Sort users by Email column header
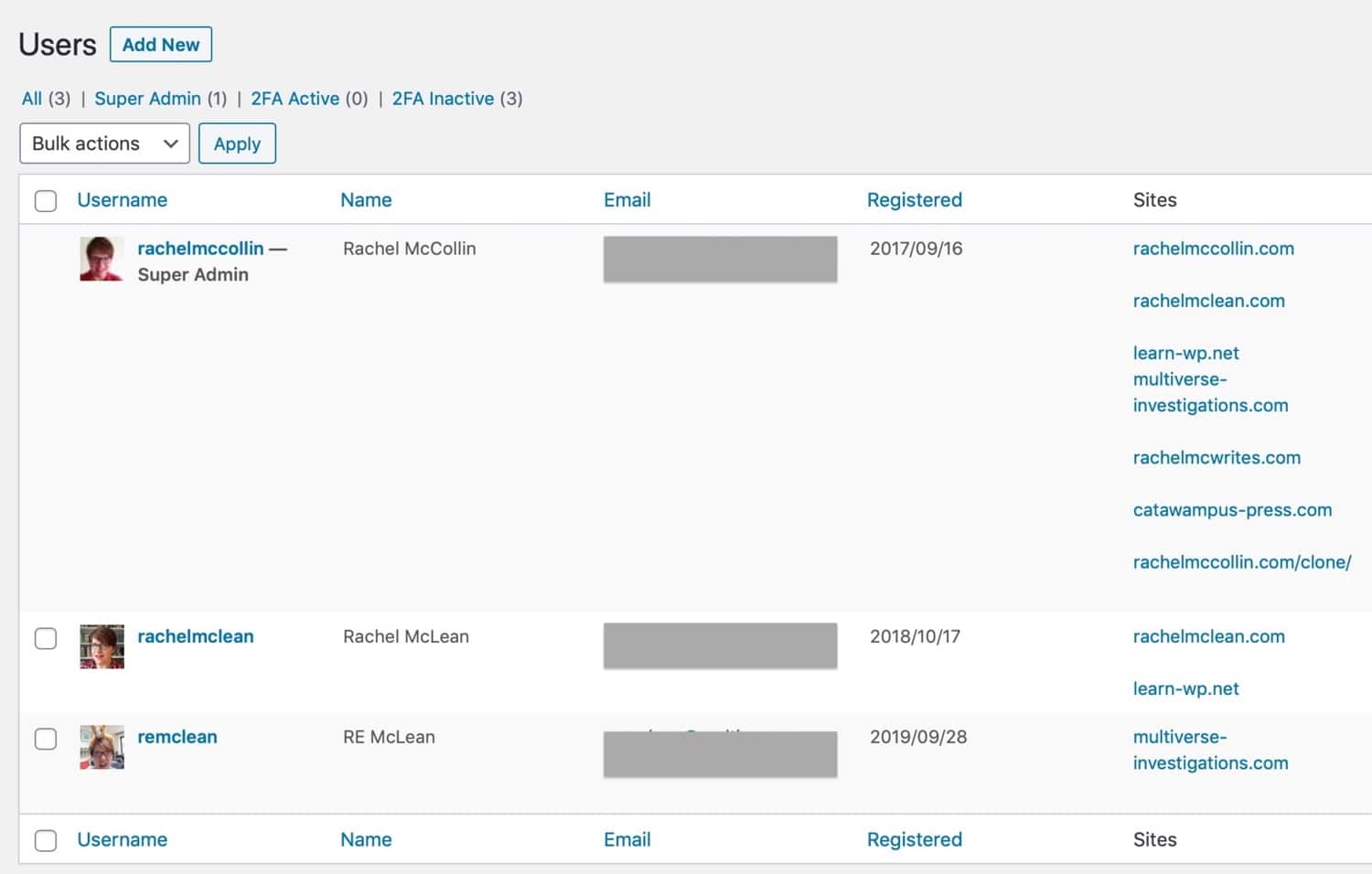 [627, 200]
